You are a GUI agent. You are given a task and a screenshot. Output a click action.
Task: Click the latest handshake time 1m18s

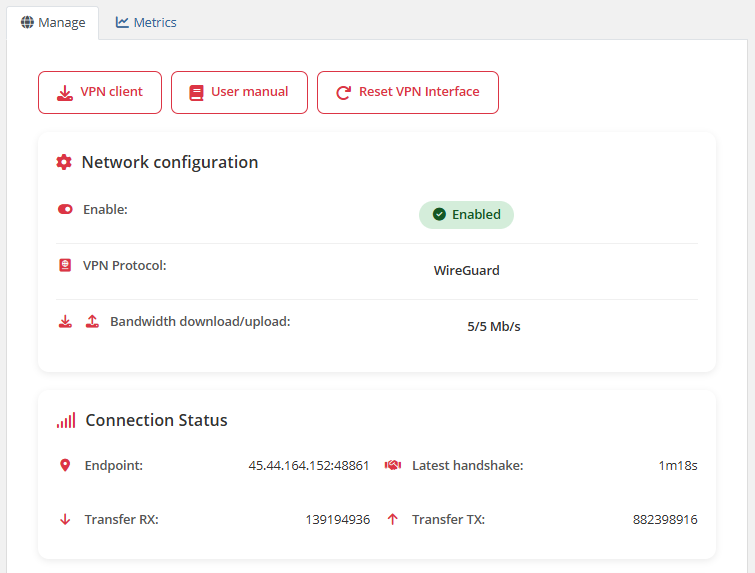tap(677, 466)
